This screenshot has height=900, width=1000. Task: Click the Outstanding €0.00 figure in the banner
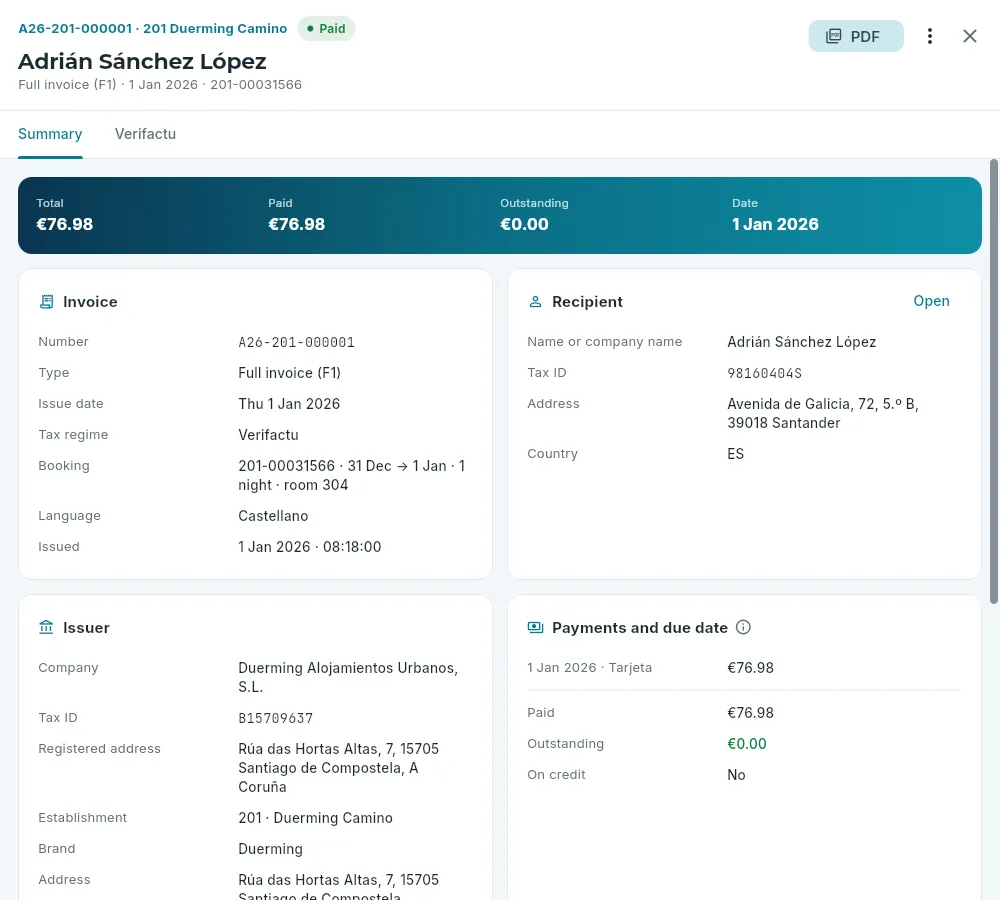click(524, 224)
